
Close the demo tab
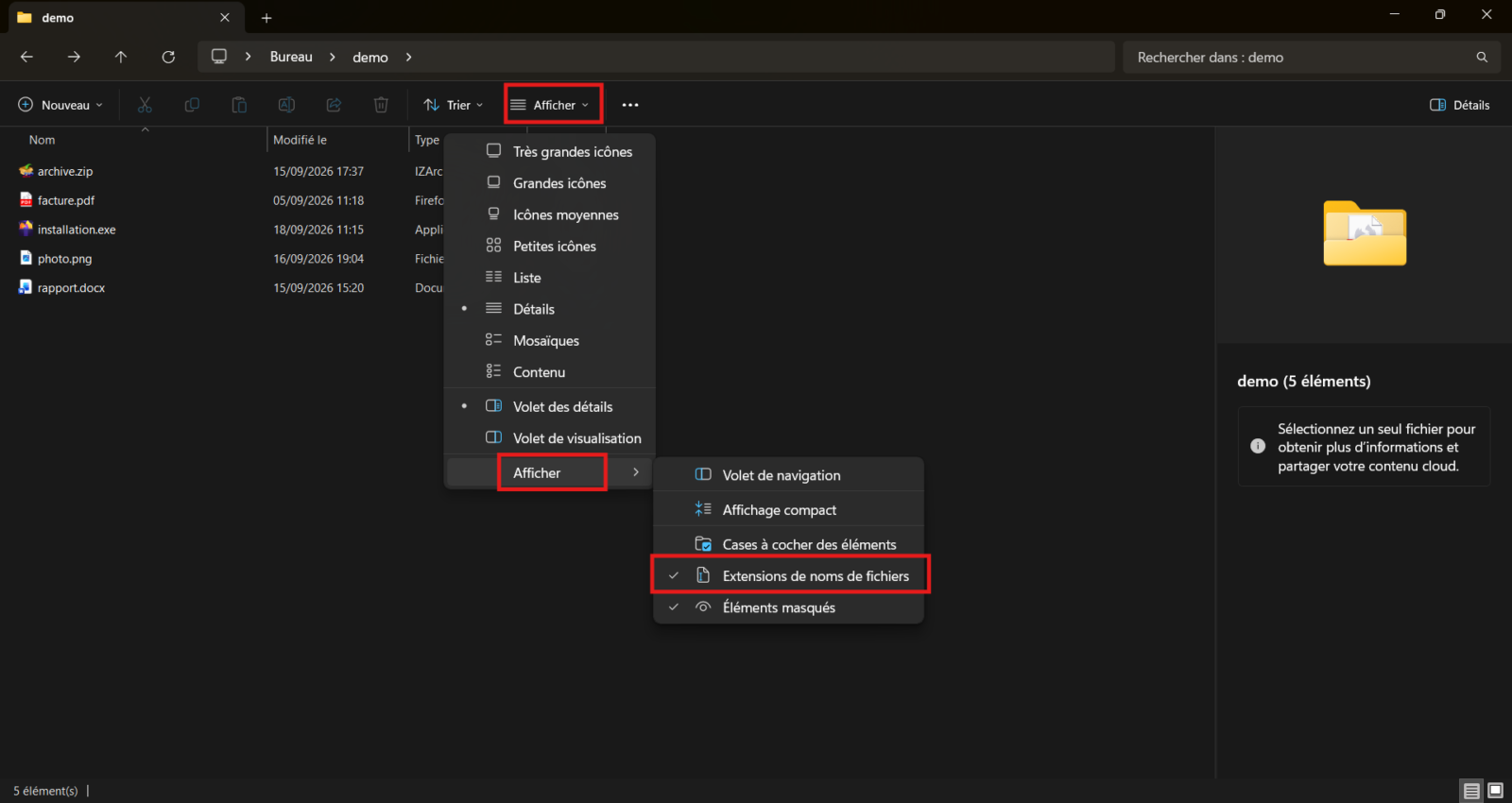click(225, 17)
